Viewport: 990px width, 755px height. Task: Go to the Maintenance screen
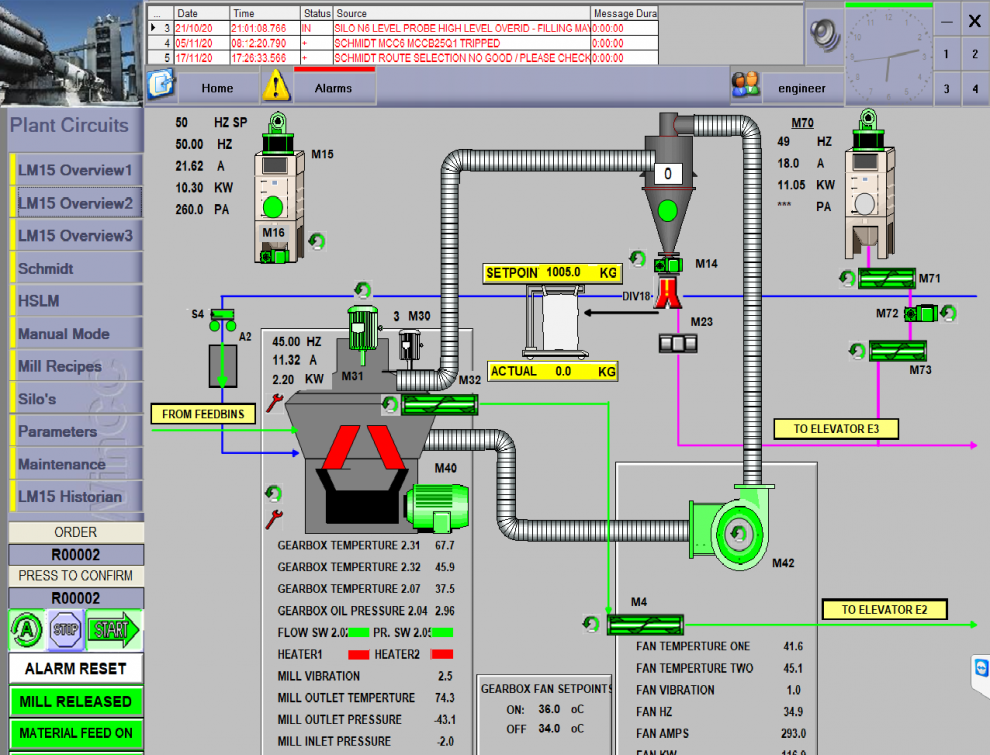point(62,464)
